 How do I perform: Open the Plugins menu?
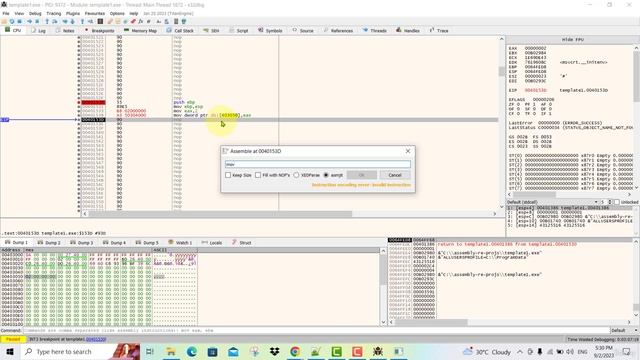coord(73,13)
